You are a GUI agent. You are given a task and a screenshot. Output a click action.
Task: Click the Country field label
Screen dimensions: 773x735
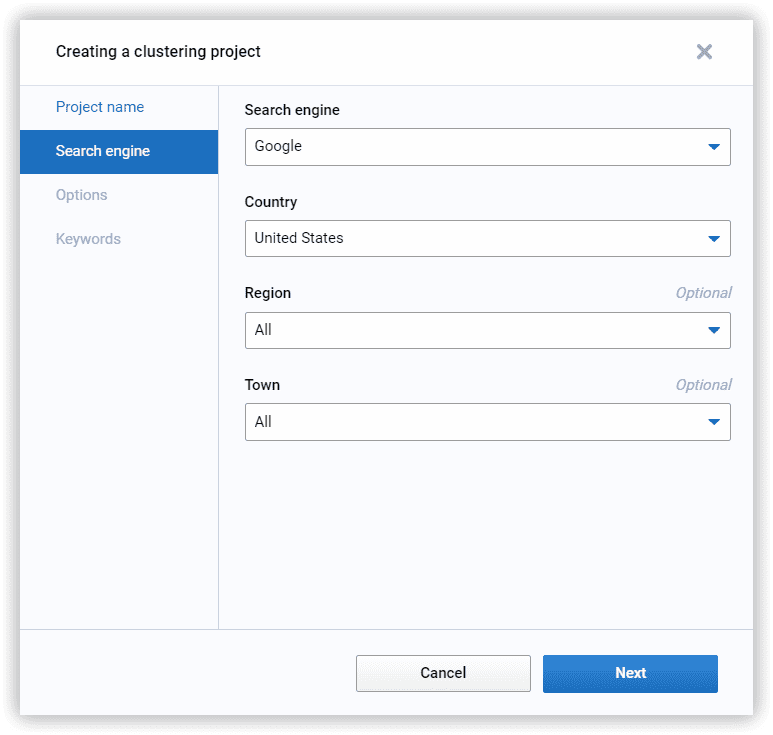pyautogui.click(x=271, y=202)
